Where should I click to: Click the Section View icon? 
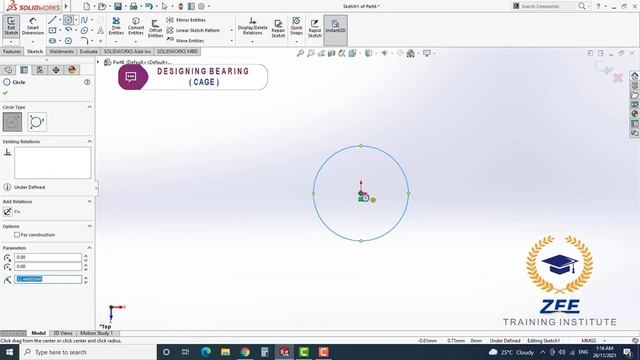(x=331, y=53)
